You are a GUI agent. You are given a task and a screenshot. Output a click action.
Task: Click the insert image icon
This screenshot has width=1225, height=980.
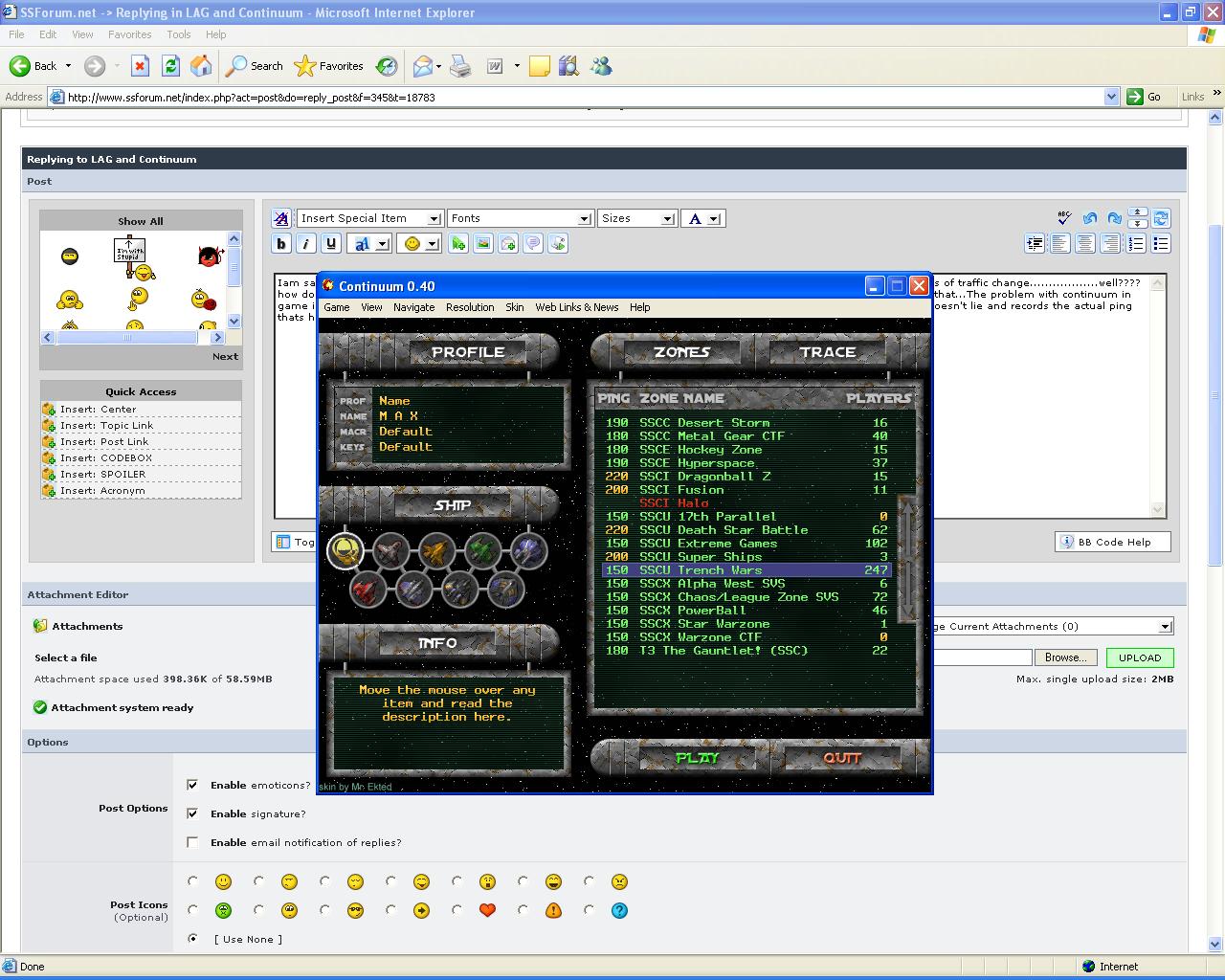click(x=483, y=244)
